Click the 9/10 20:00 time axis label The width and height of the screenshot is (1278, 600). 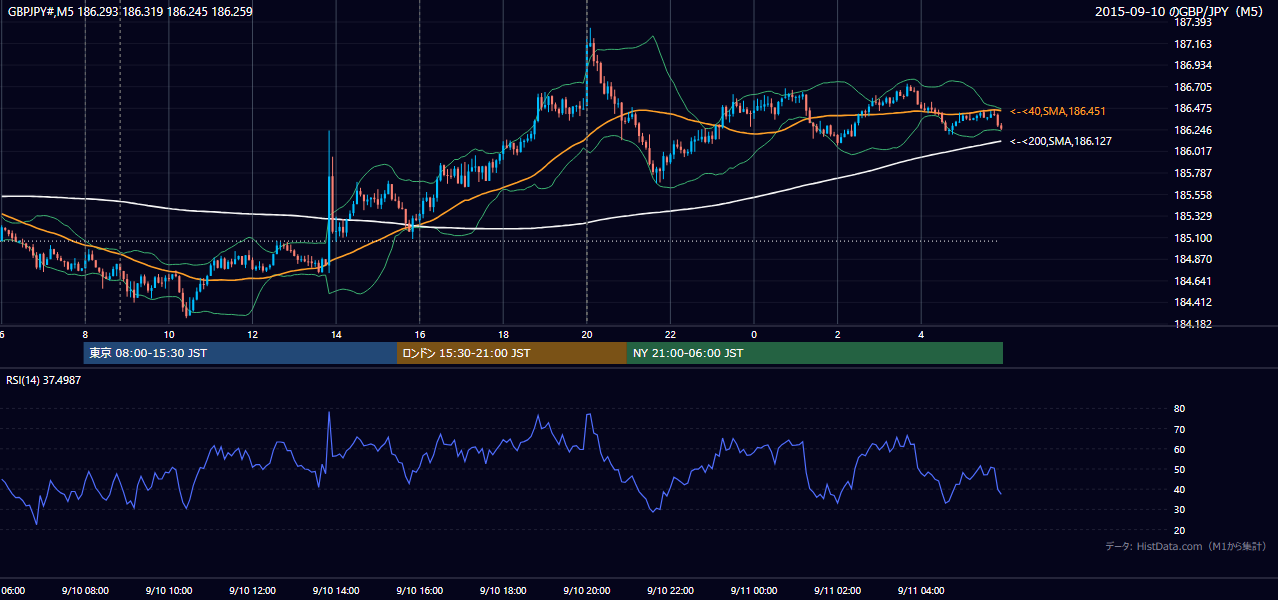586,591
